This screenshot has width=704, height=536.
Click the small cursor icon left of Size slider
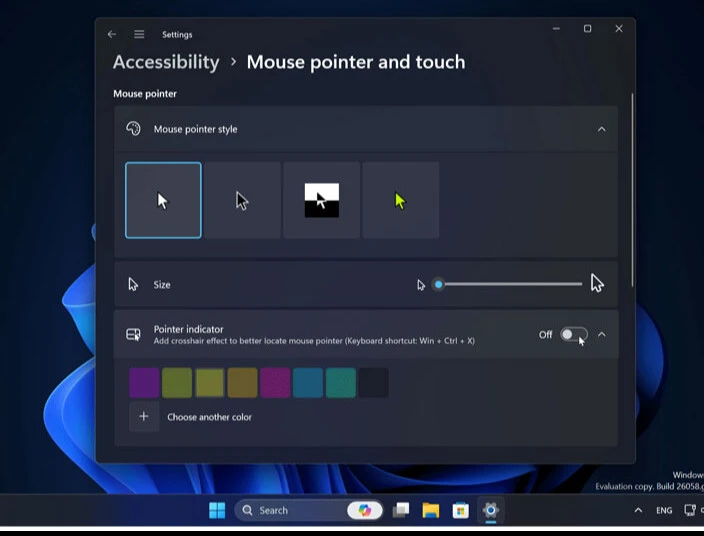(421, 285)
